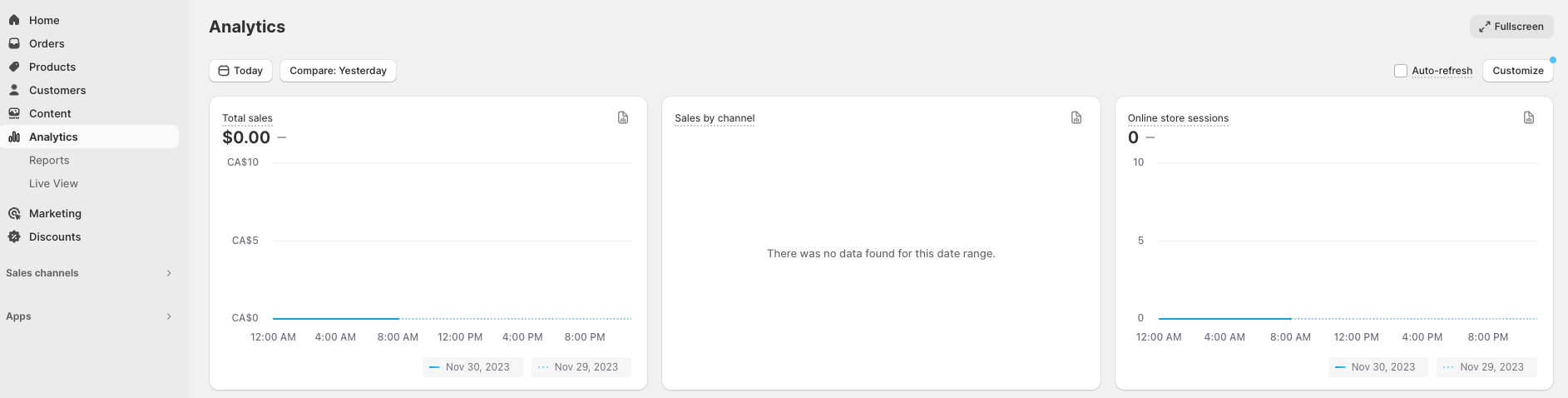Open the Compare: Yesterday dropdown
The image size is (1568, 398).
(338, 71)
